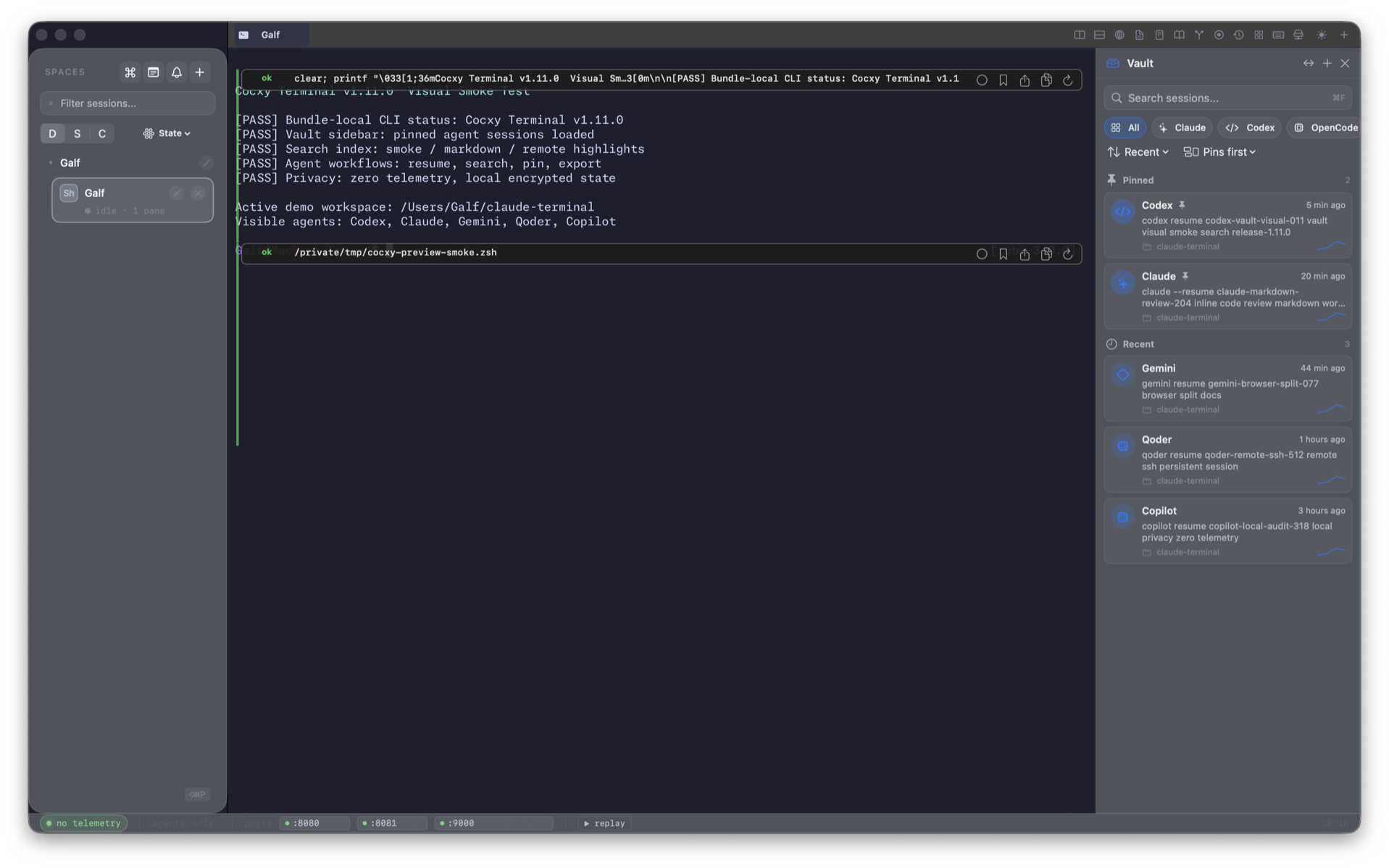Screen dimensions: 1389x868
Task: Start replay from the status bar
Action: point(604,824)
